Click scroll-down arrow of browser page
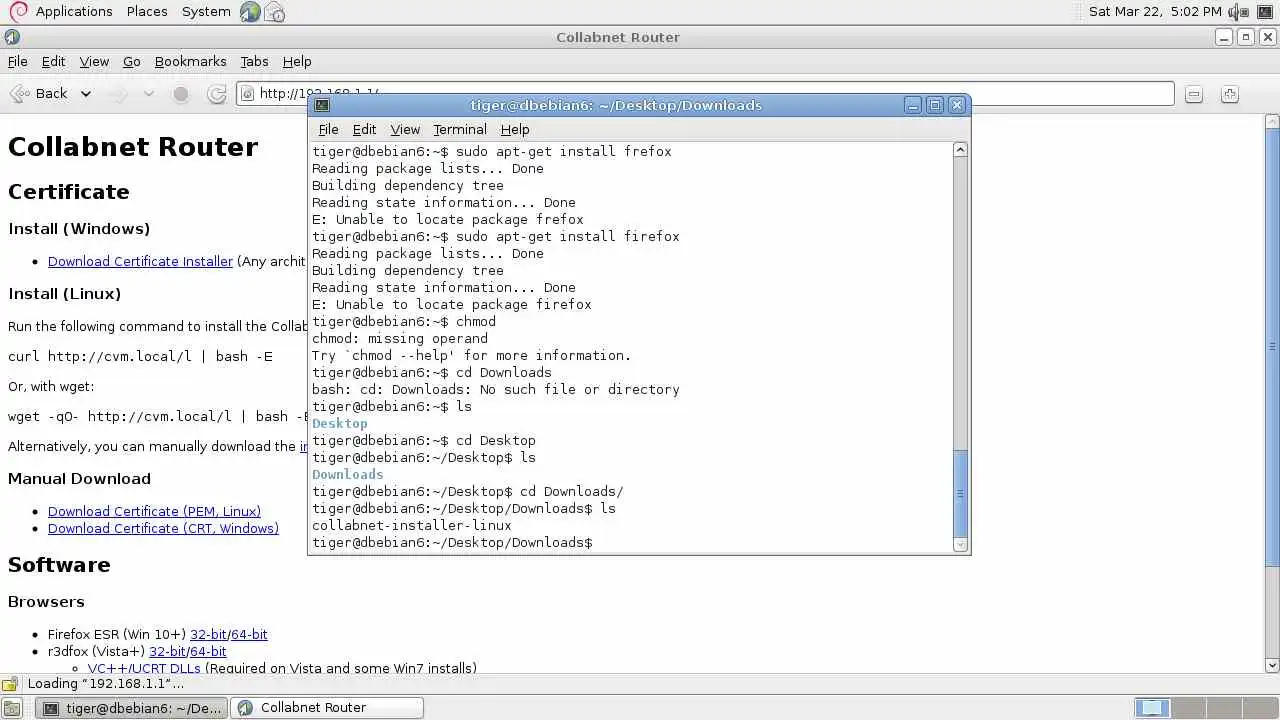This screenshot has width=1280, height=720. click(x=1272, y=665)
